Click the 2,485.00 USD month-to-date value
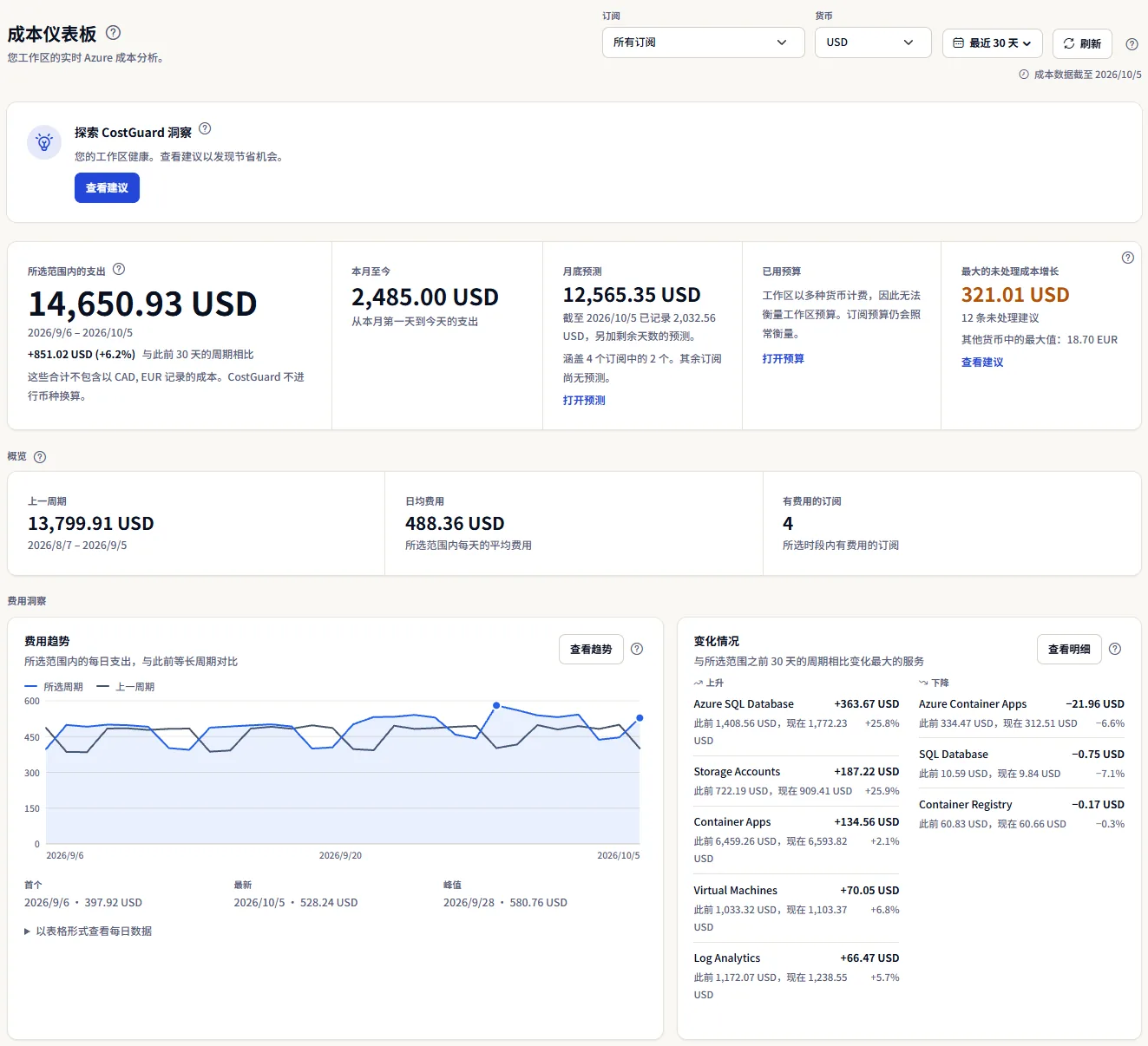This screenshot has height=1046, width=1148. [x=425, y=297]
